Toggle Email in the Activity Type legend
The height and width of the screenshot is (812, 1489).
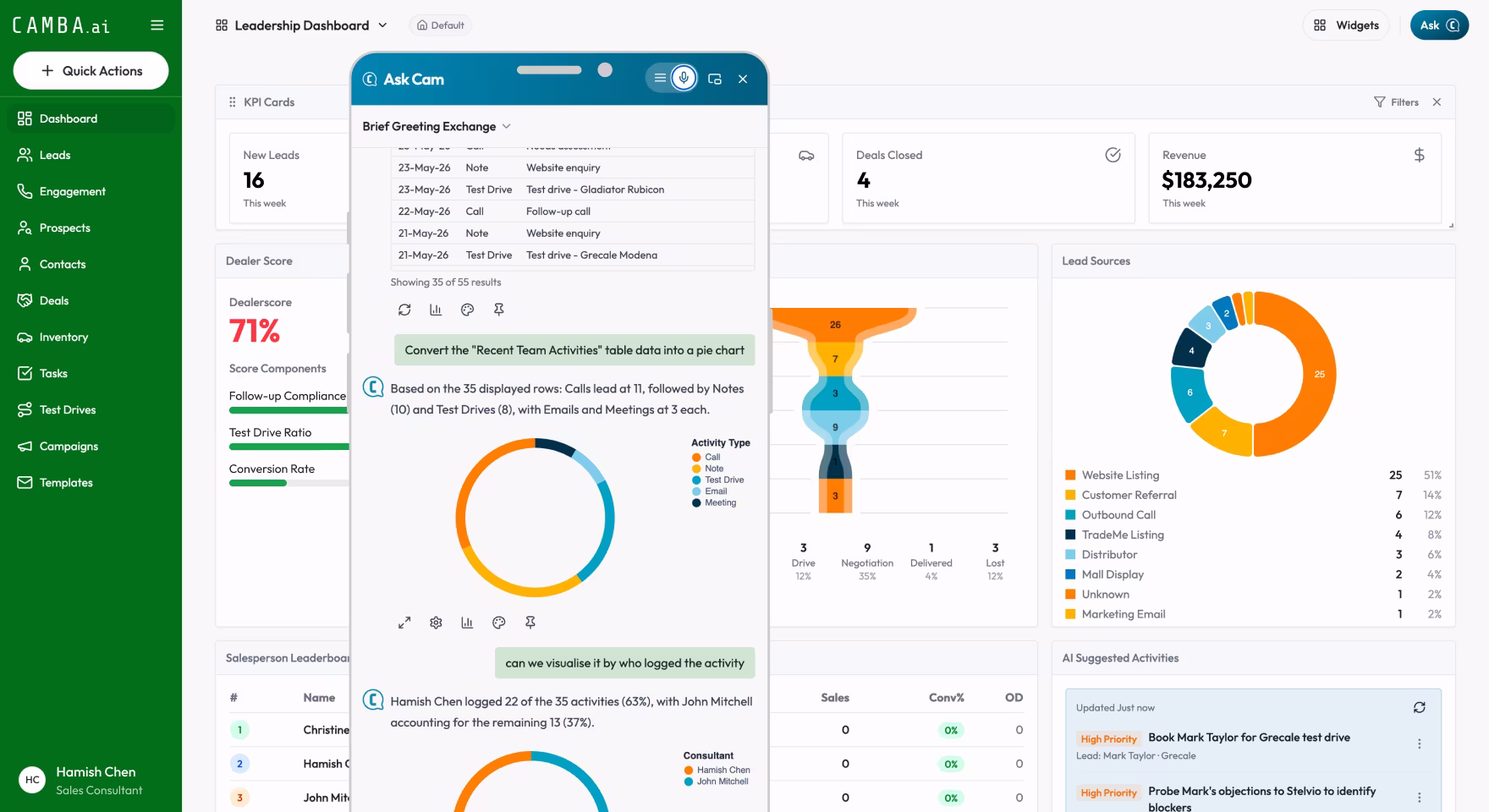point(710,491)
